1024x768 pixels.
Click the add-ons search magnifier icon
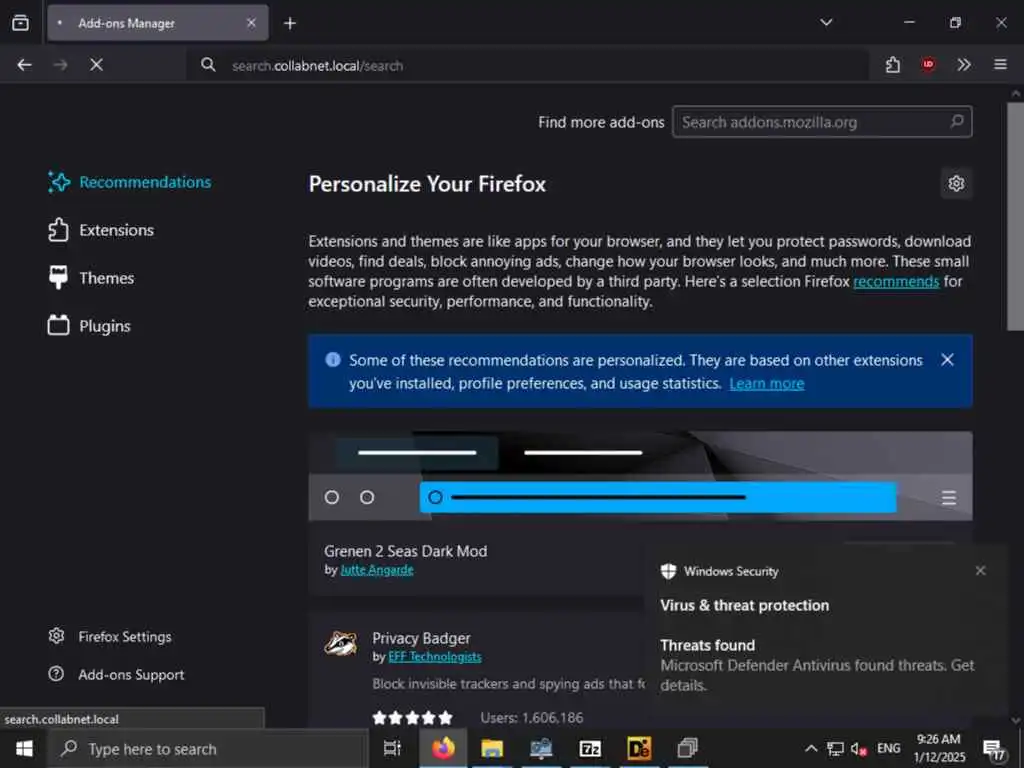[957, 121]
